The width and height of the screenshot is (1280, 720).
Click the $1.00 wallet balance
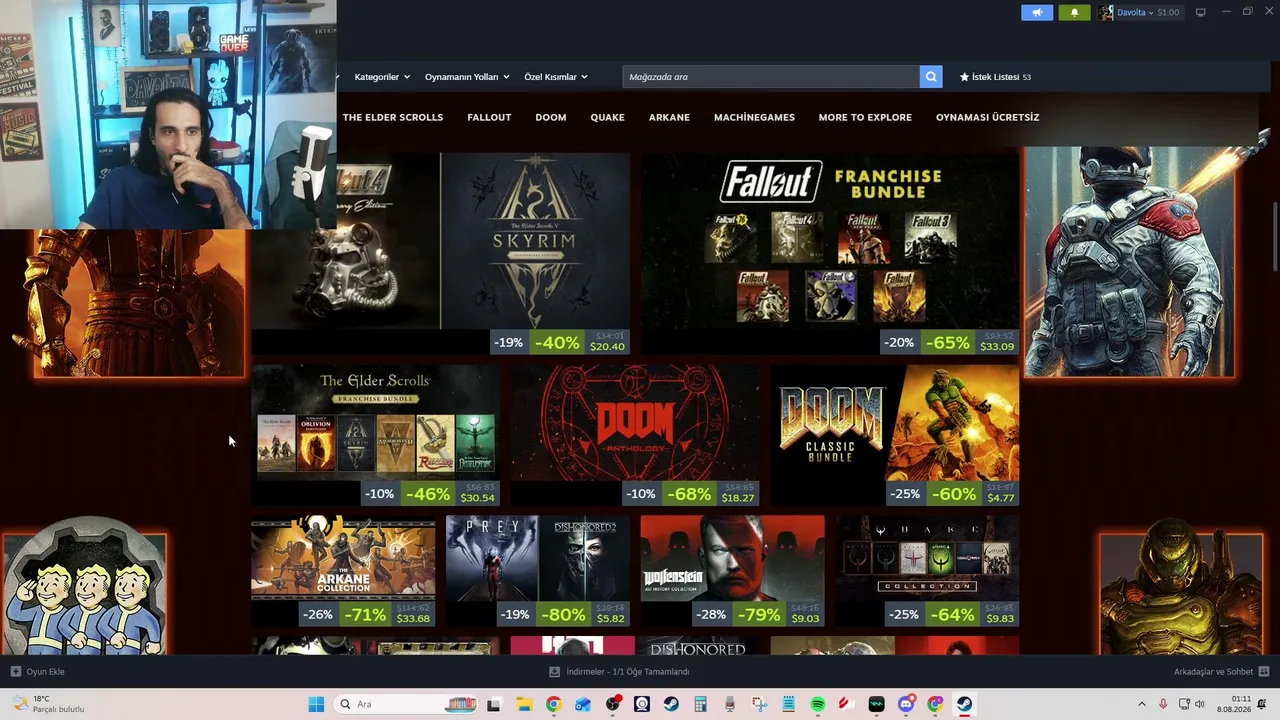tap(1168, 13)
